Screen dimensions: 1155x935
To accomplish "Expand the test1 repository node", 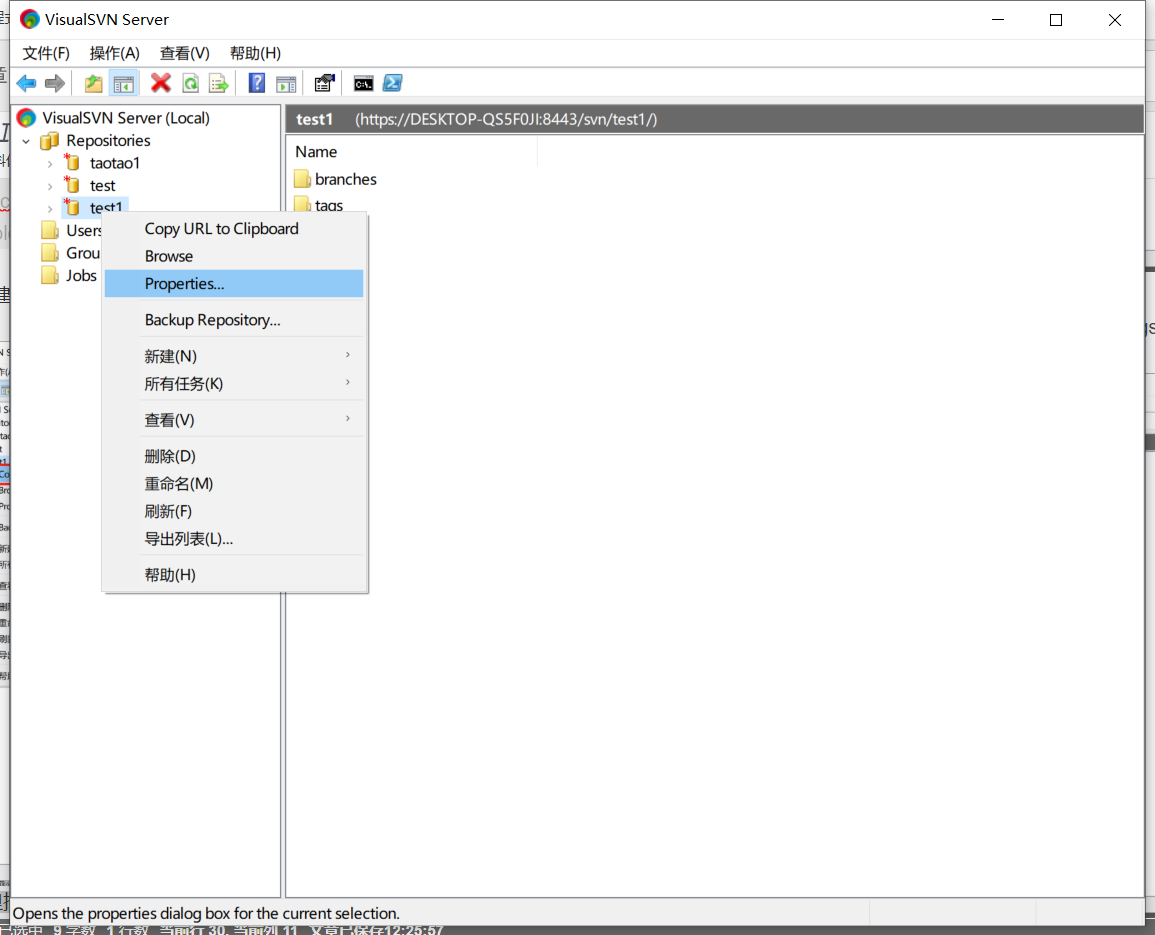I will pyautogui.click(x=50, y=209).
